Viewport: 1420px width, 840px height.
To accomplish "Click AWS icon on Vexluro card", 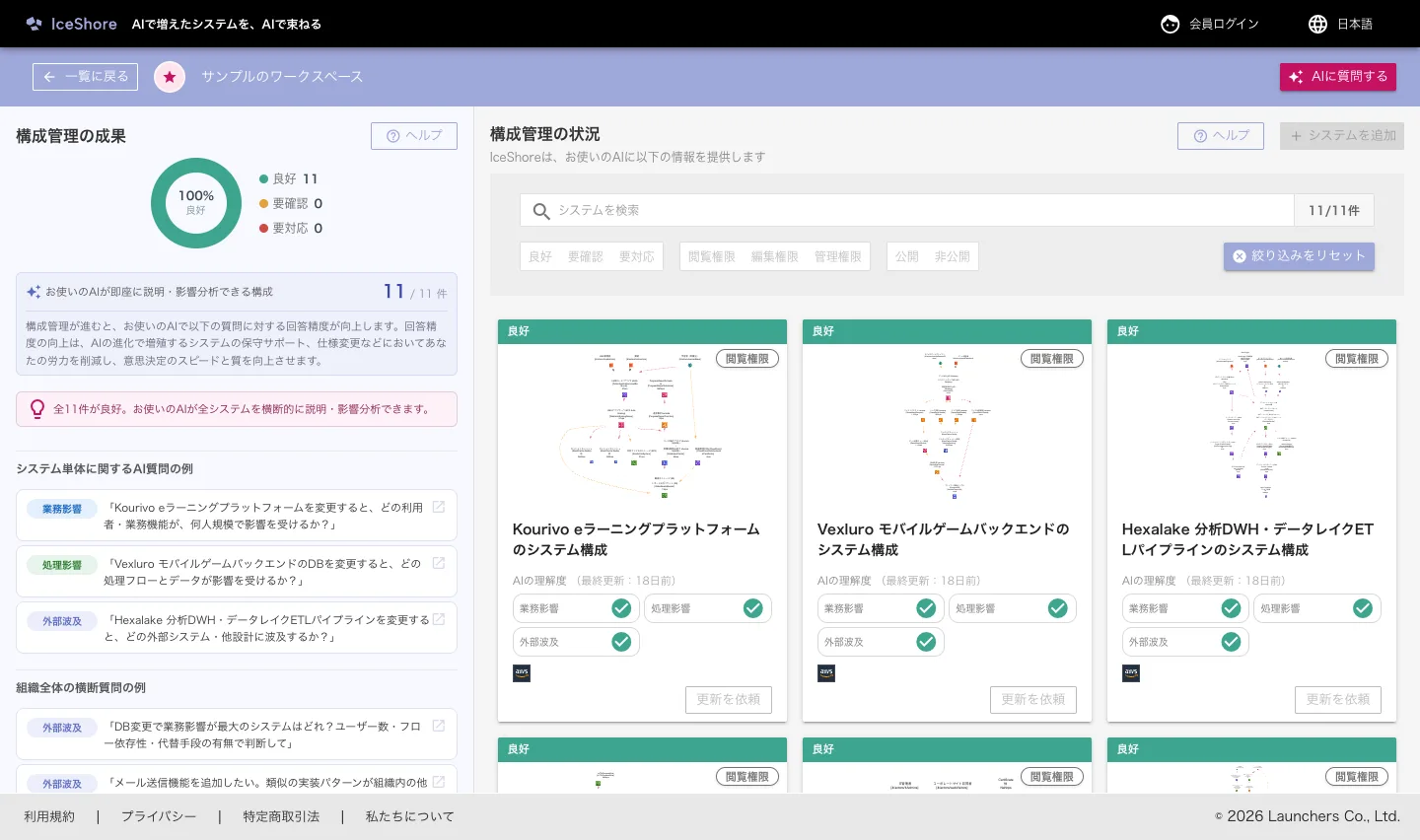I will pyautogui.click(x=826, y=672).
